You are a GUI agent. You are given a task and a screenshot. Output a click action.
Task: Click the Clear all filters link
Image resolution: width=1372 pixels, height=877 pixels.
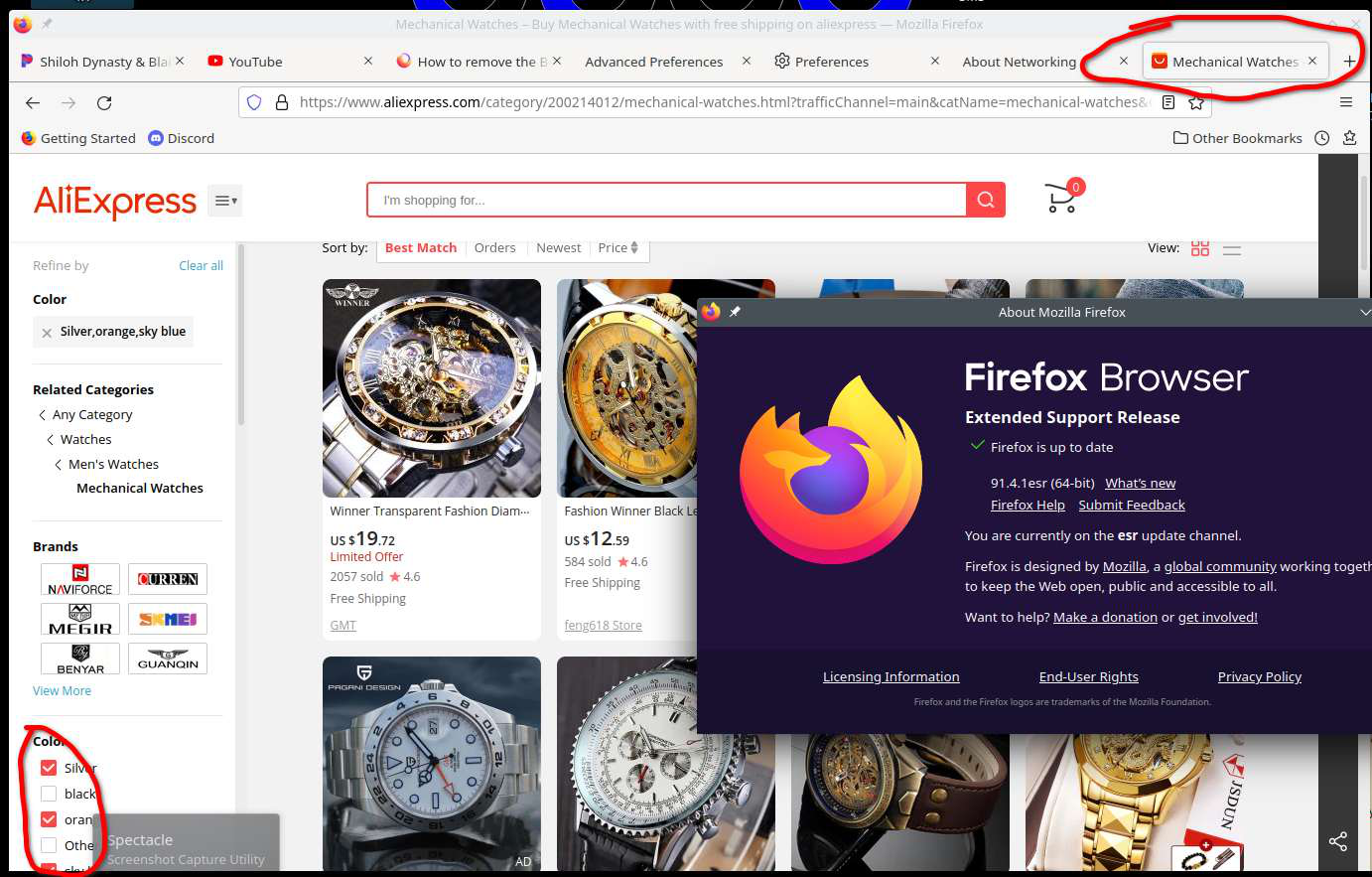click(201, 265)
